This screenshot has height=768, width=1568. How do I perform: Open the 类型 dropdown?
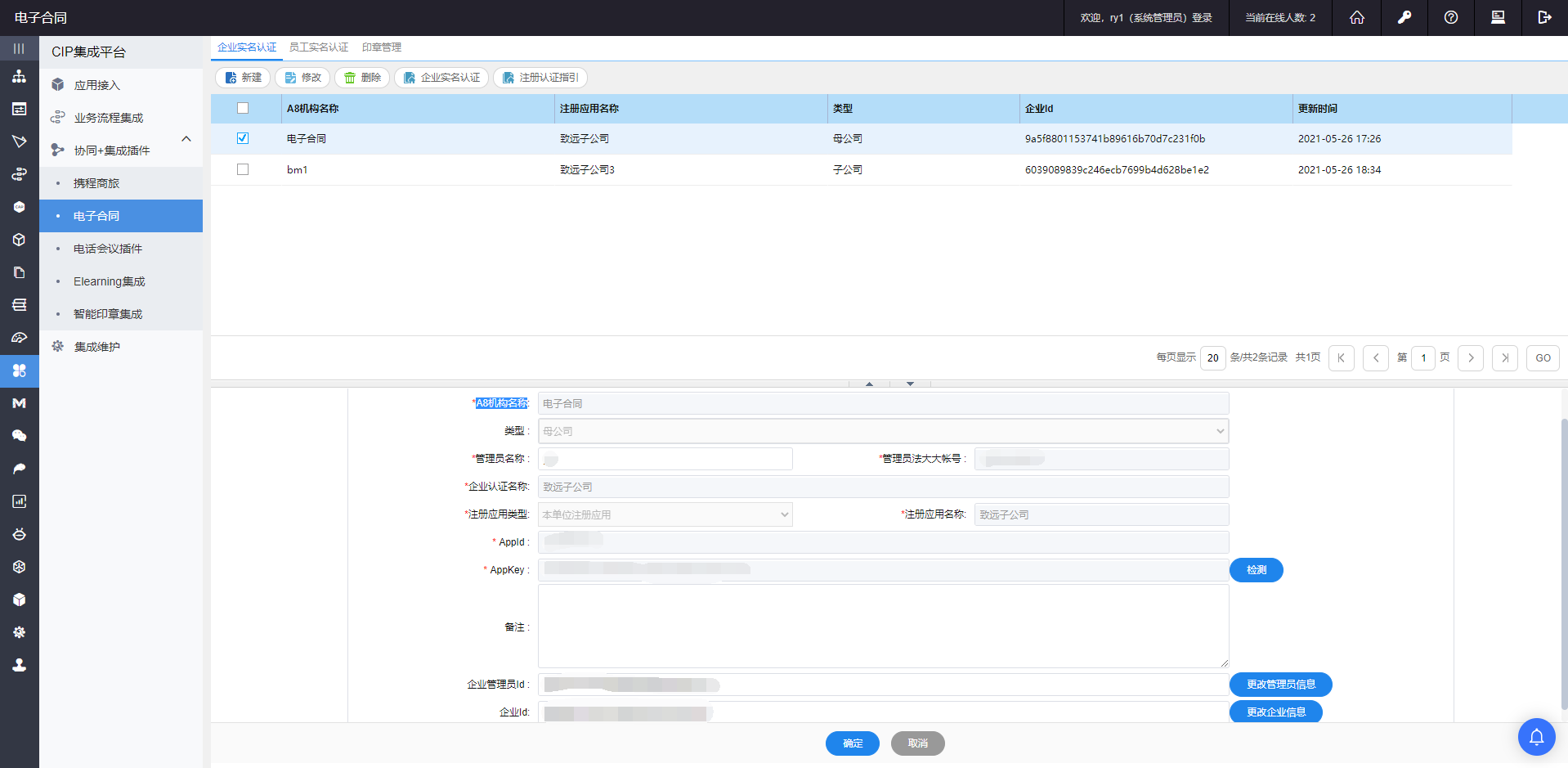(883, 431)
